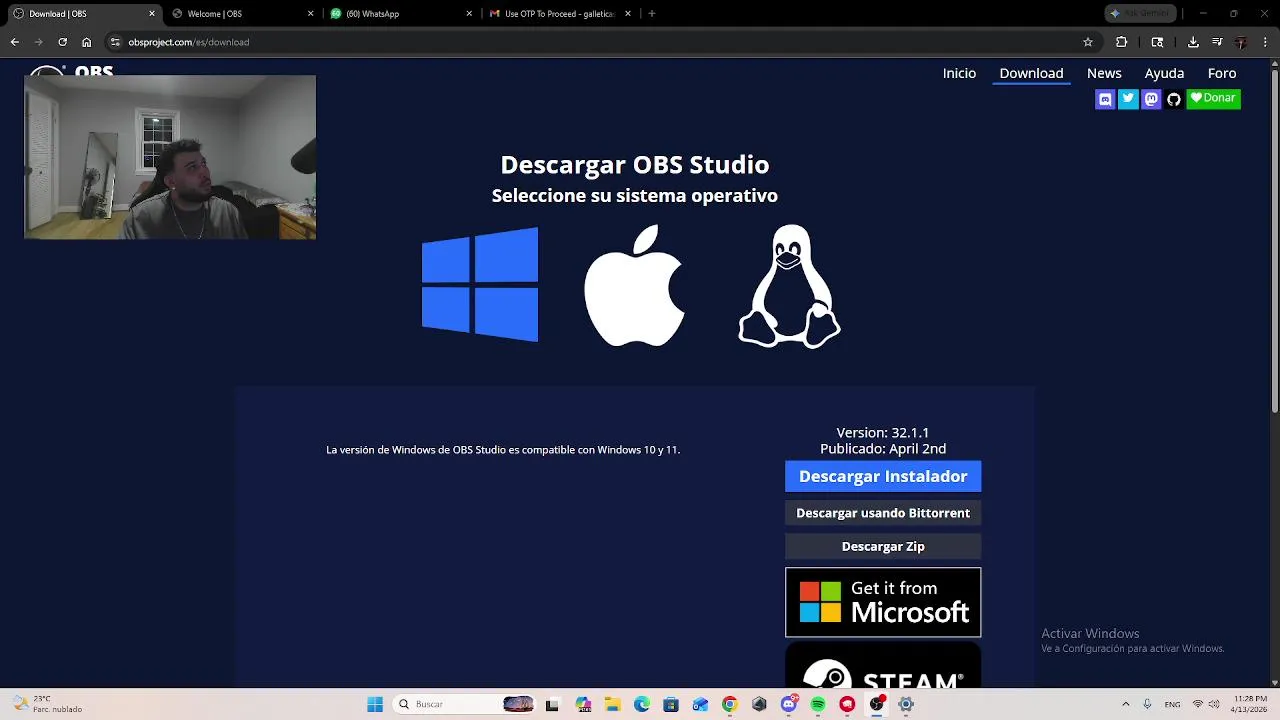Viewport: 1280px width, 720px height.
Task: Click the green Donar button
Action: 1213,98
